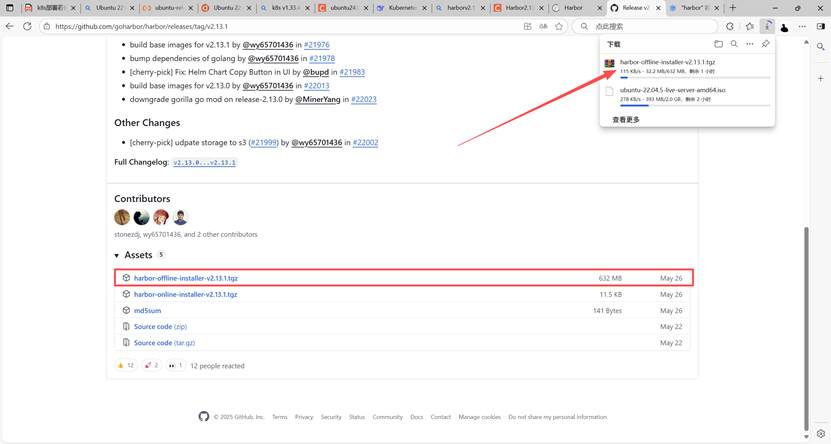Image resolution: width=831 pixels, height=444 pixels.
Task: Download harbor-offline-installer-v2.13.1.tgz asset
Action: pyautogui.click(x=185, y=278)
